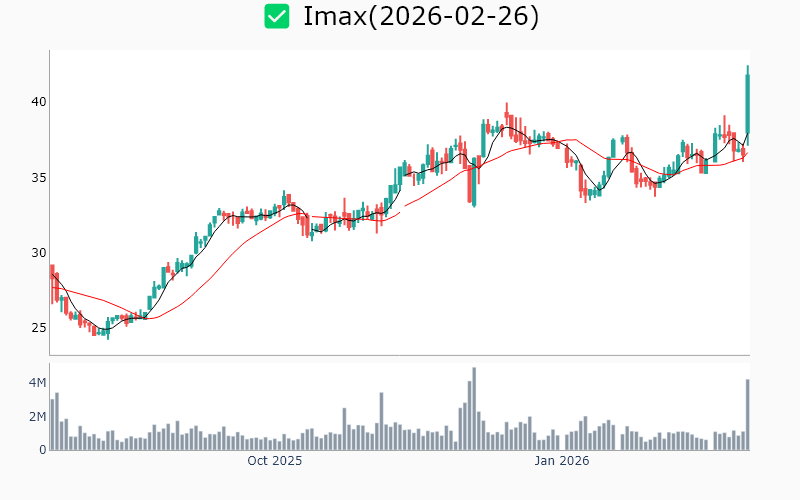
Task: Click the 0 volume axis label
Action: [x=42, y=450]
